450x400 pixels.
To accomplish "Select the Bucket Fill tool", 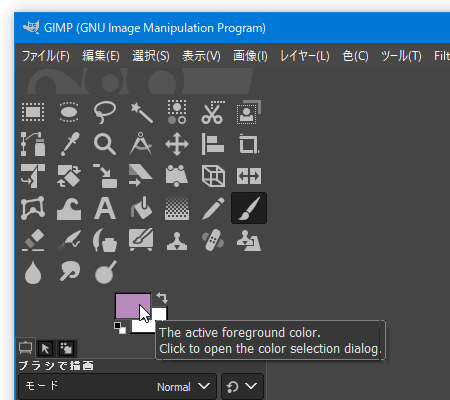I will (x=141, y=208).
